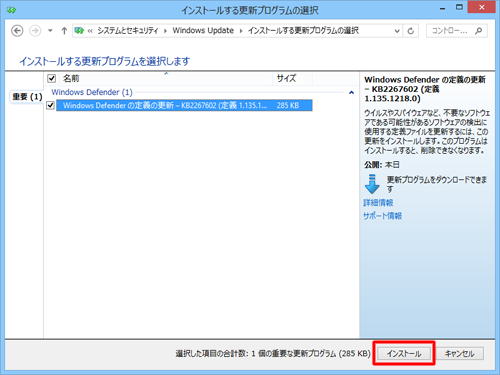Refresh the page with the refresh icon
This screenshot has width=500, height=375.
pos(411,31)
